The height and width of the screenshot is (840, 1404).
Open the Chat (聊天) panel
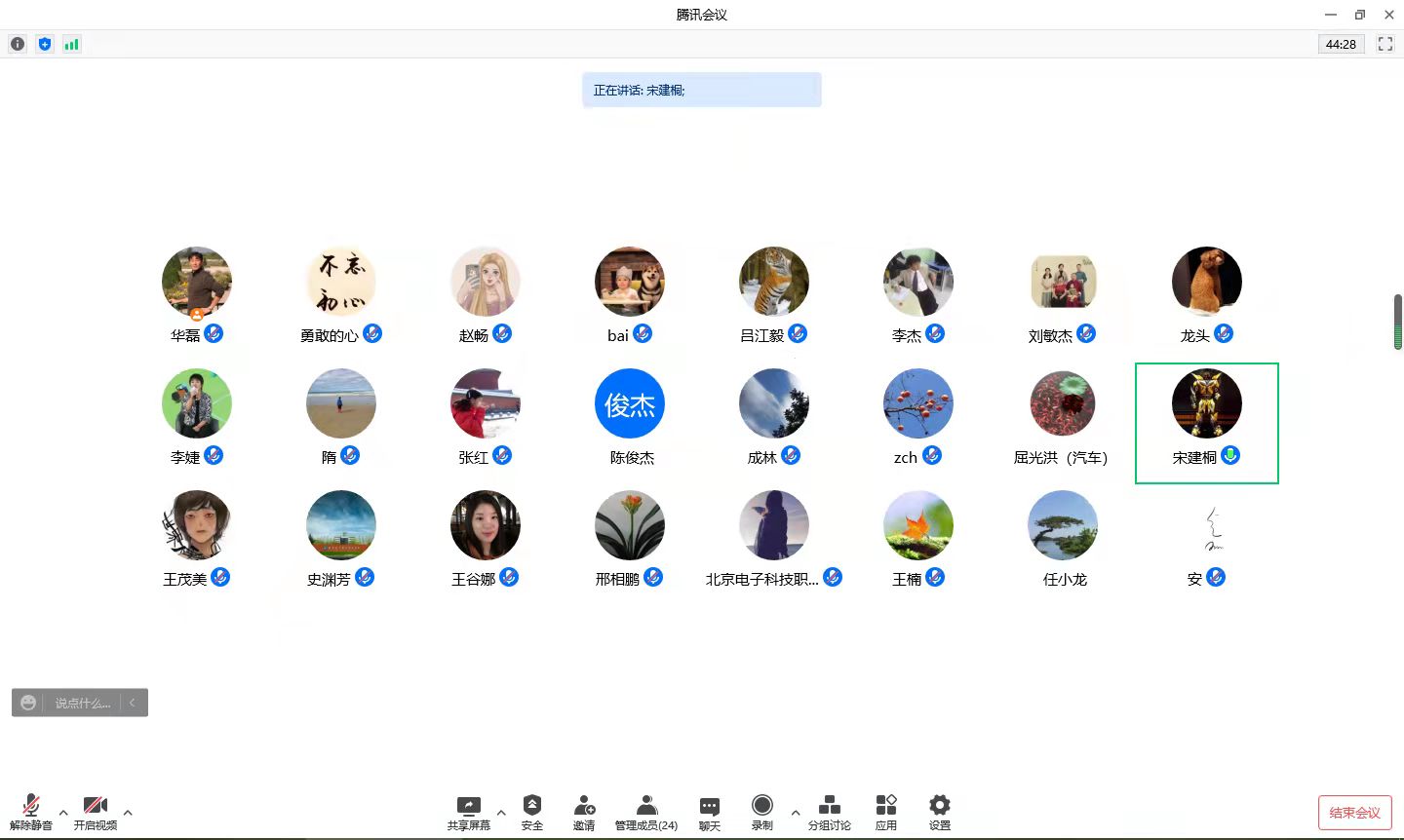[x=710, y=806]
